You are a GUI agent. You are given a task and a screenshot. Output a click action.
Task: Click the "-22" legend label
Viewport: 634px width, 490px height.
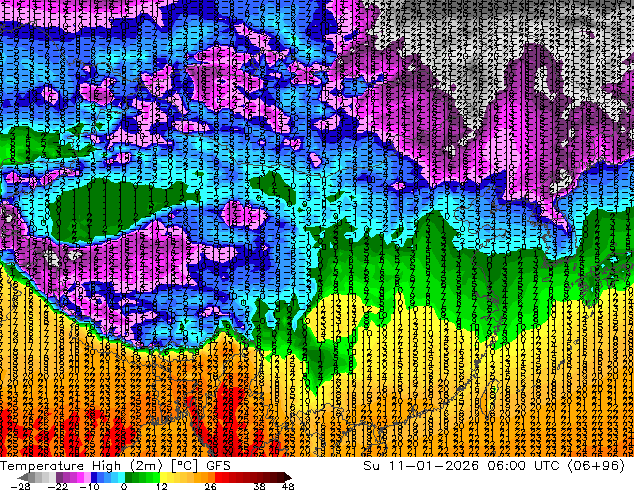click(58, 486)
